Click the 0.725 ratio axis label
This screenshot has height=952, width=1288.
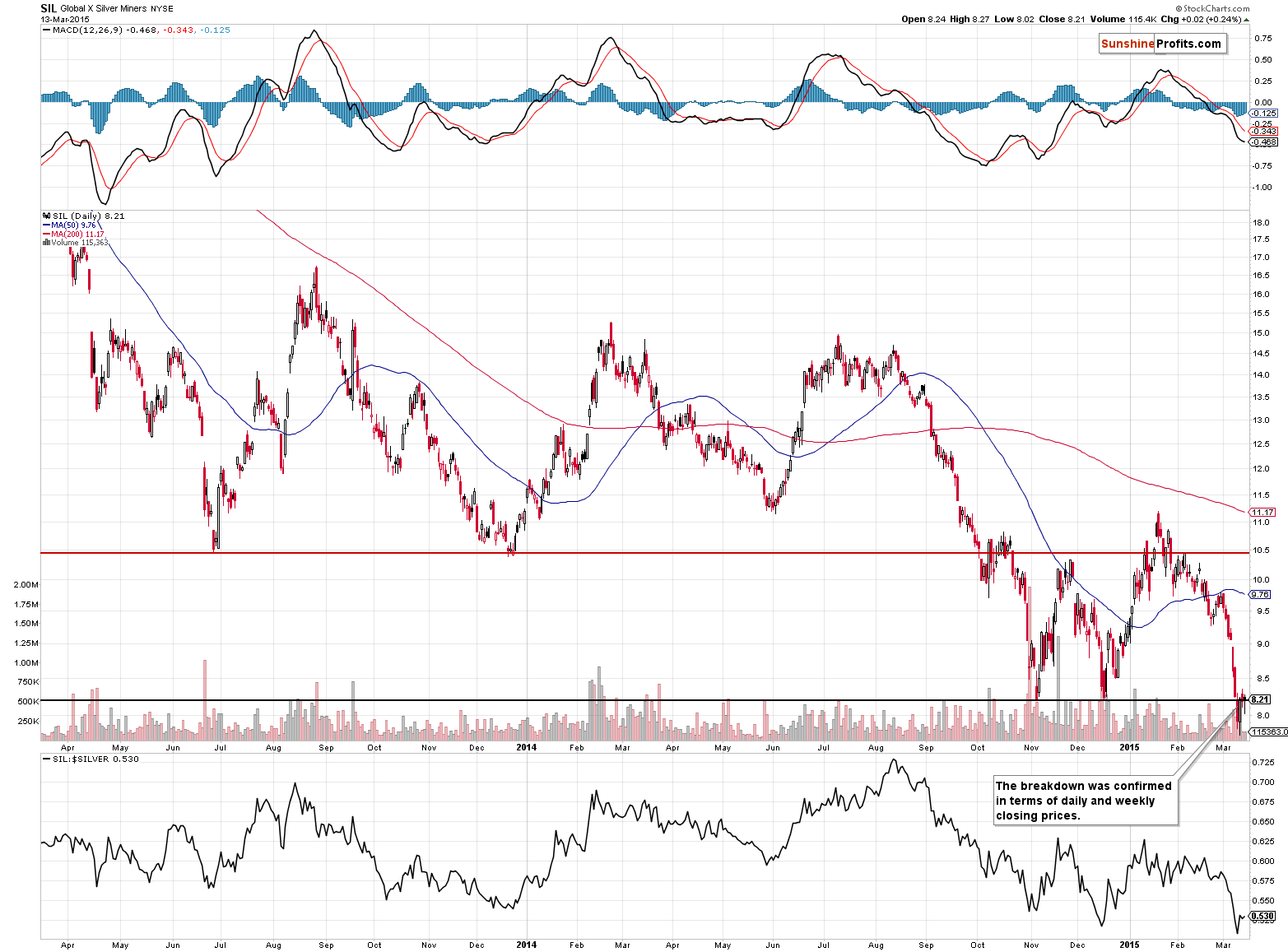pyautogui.click(x=1263, y=762)
